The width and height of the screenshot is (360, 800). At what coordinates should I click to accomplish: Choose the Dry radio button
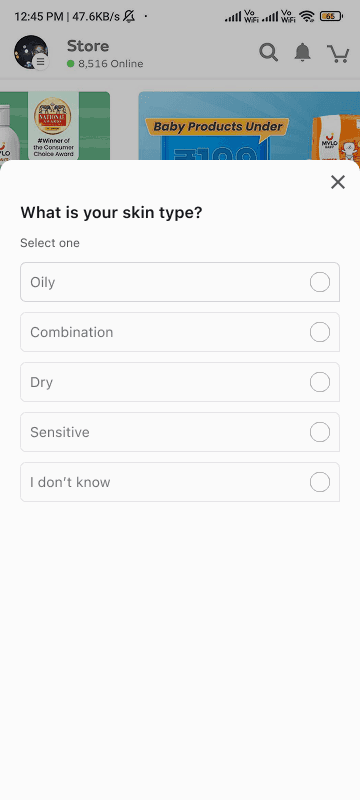[320, 382]
